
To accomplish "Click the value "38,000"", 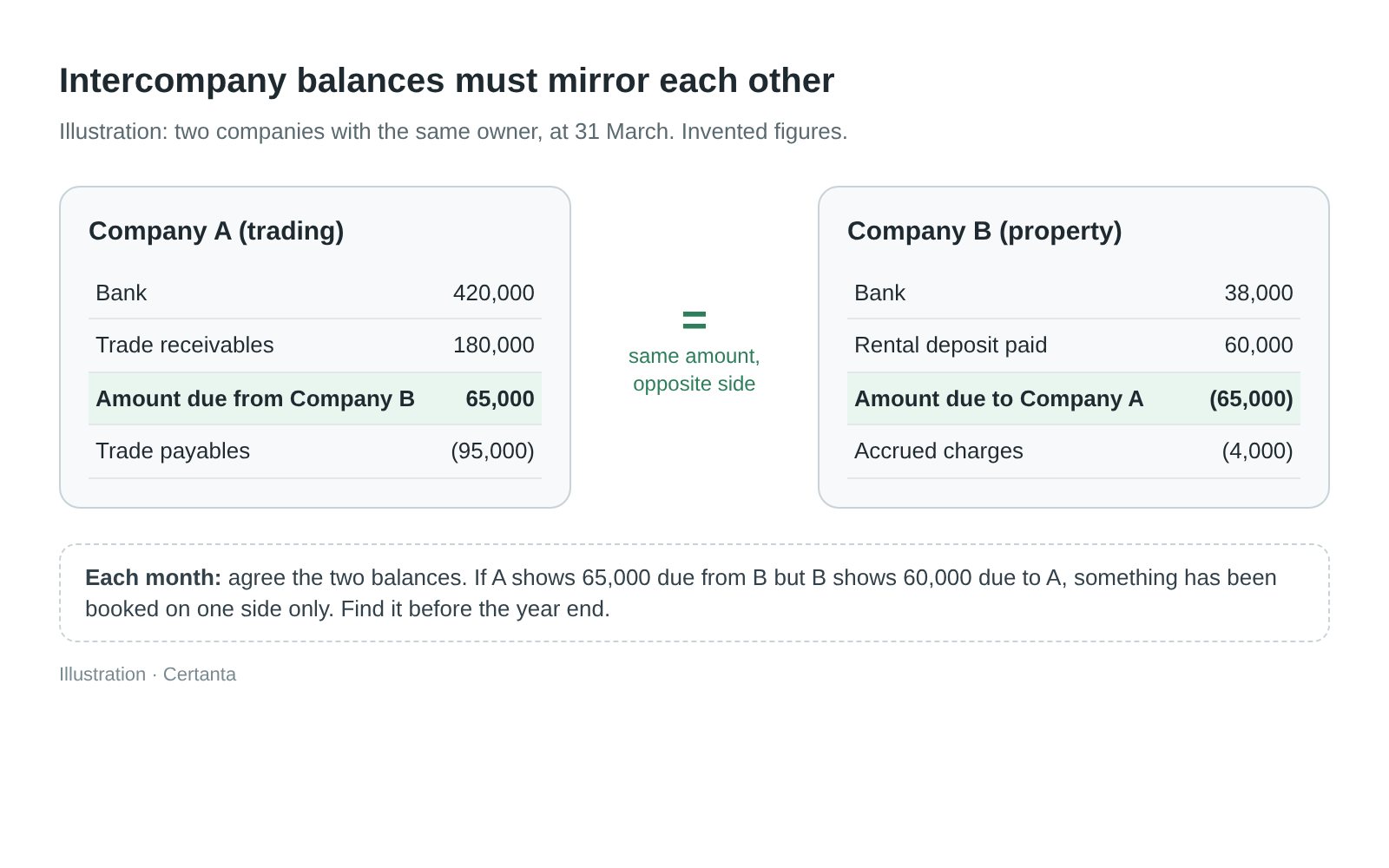I will coord(1259,293).
